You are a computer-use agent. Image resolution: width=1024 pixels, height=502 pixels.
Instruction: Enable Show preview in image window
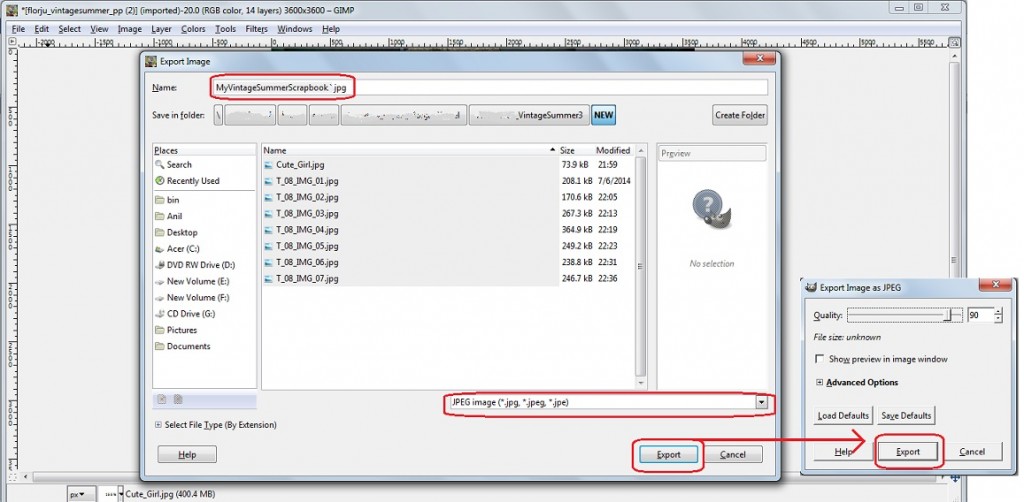(x=821, y=359)
